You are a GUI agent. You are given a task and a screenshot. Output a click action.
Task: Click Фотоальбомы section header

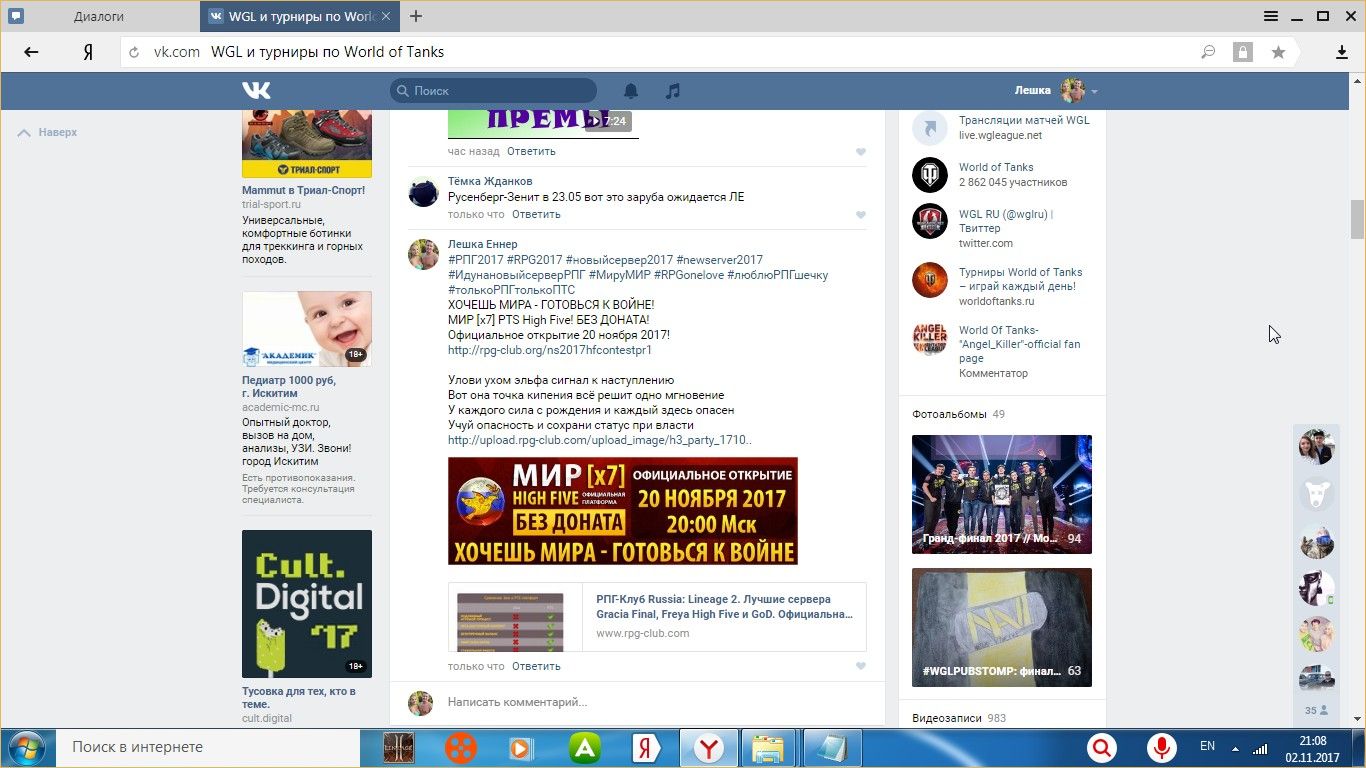pos(949,414)
